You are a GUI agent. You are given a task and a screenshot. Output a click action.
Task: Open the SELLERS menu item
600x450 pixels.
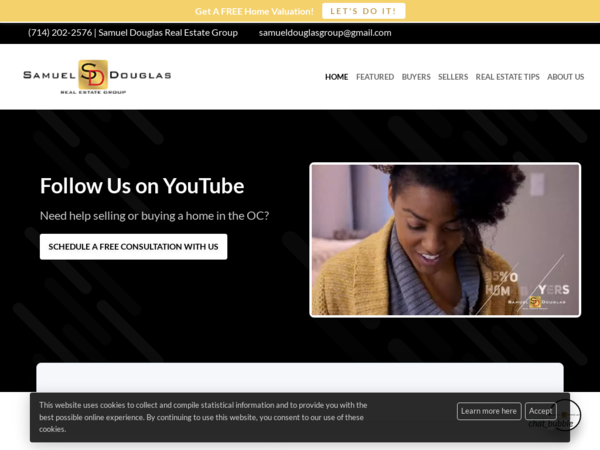pyautogui.click(x=453, y=77)
